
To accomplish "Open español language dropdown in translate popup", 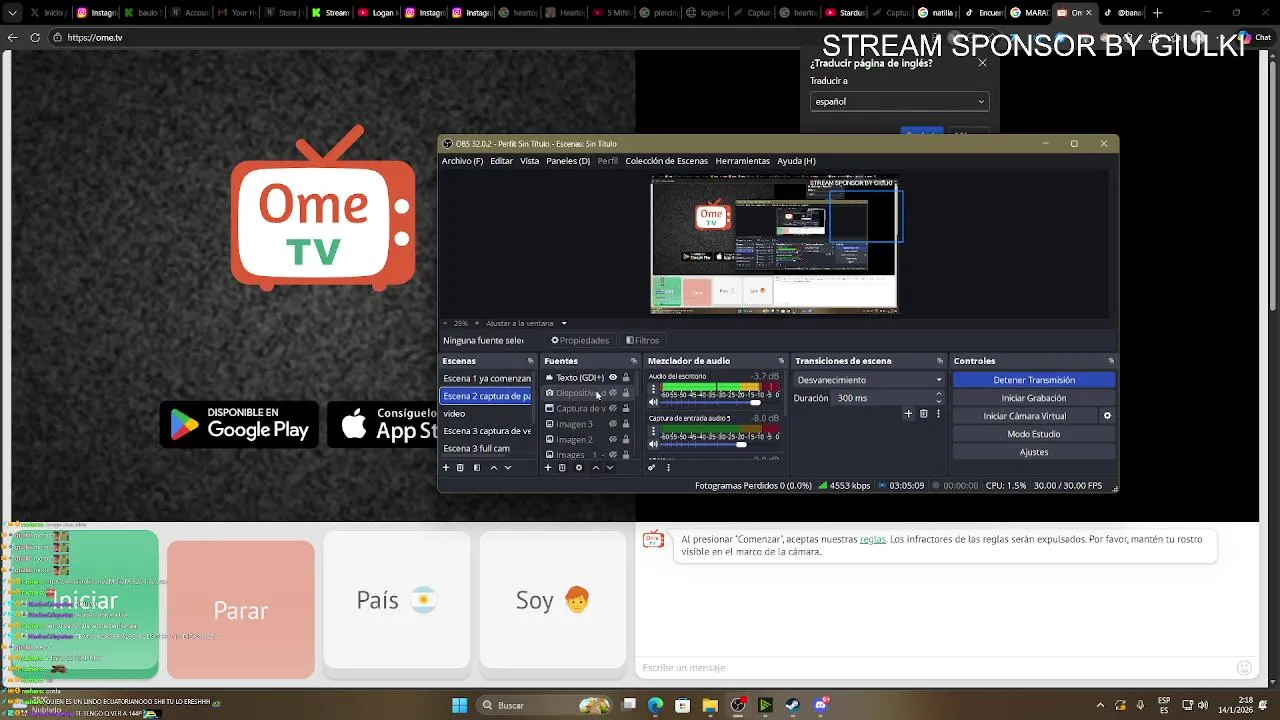I will (x=899, y=101).
